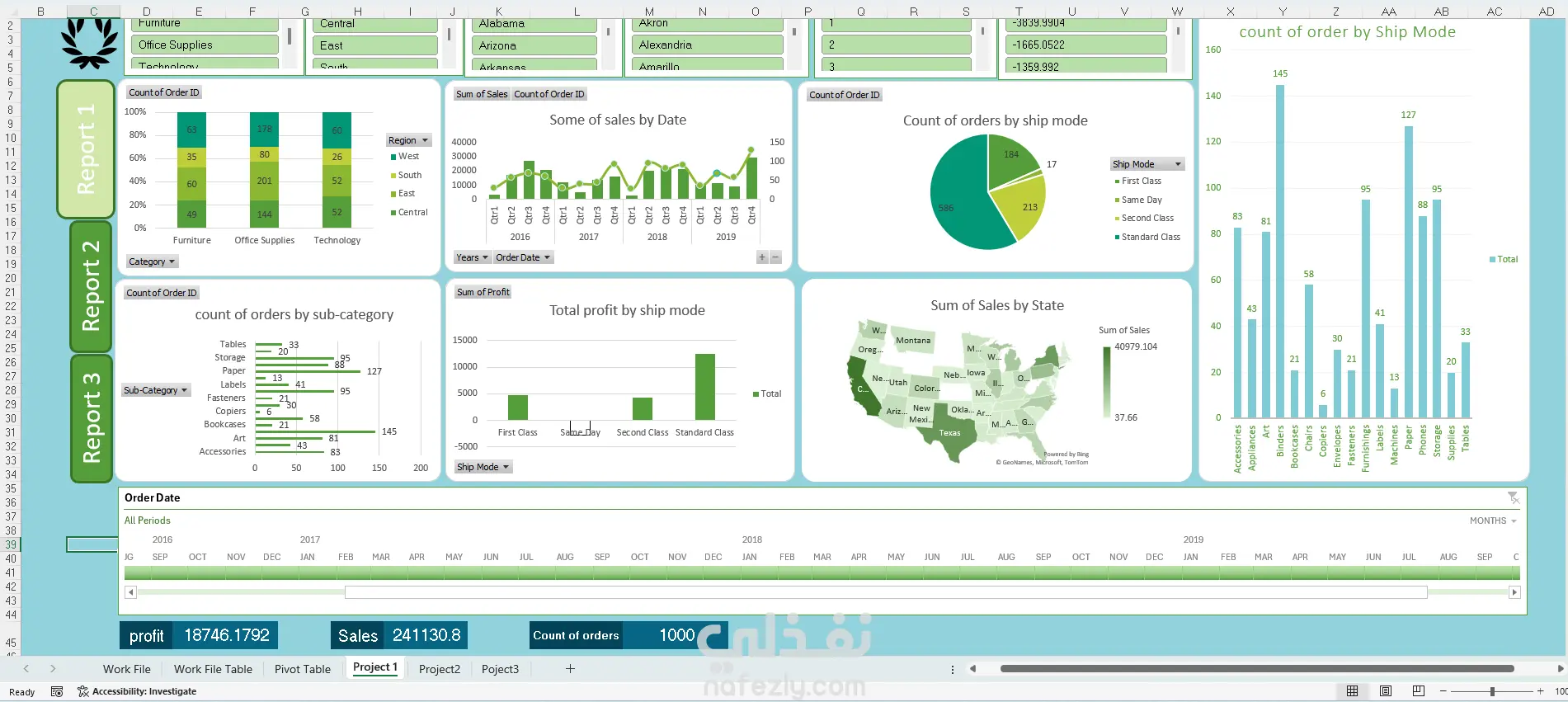Click the new sheet plus icon

point(570,669)
